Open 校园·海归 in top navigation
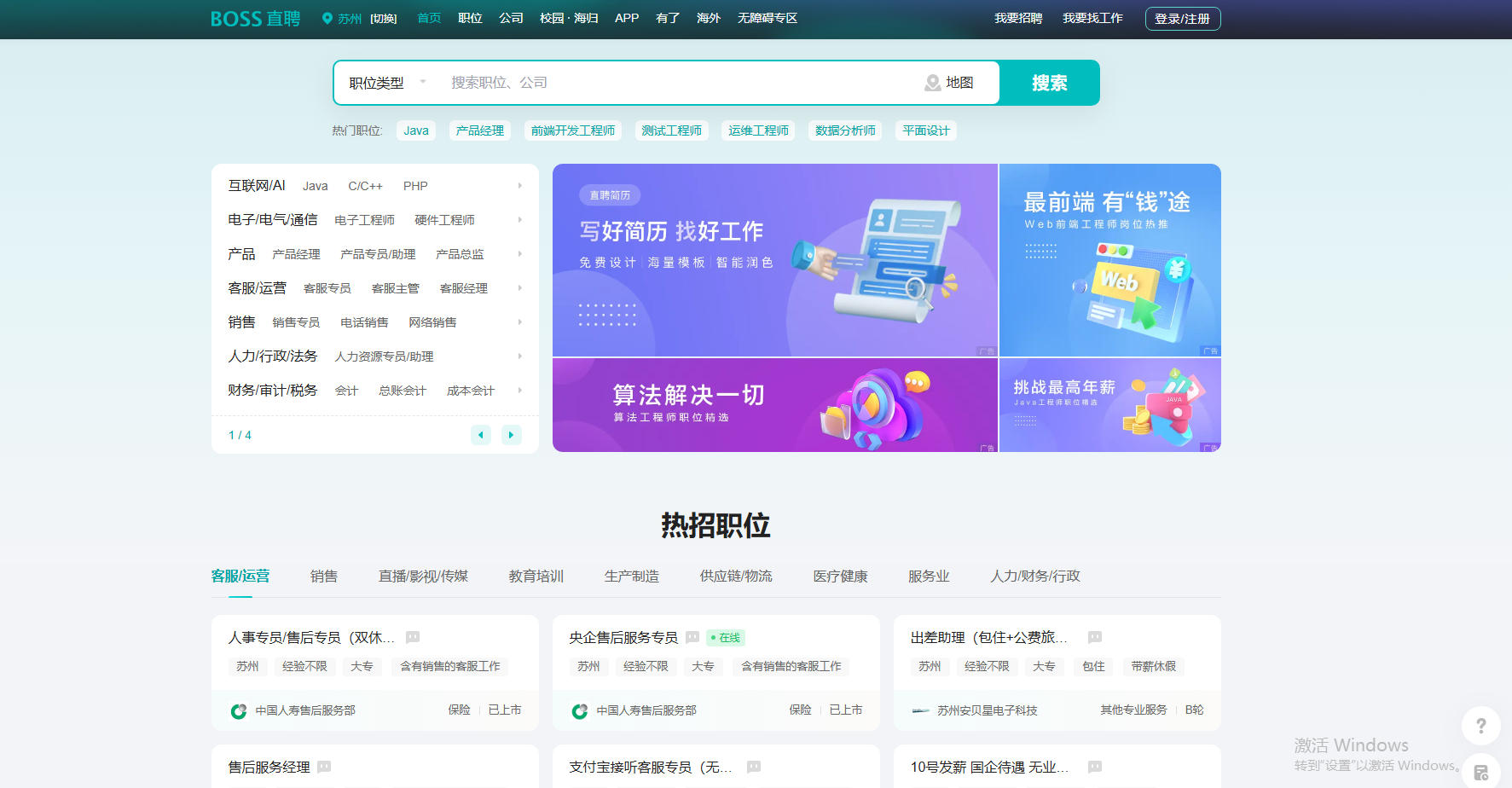1512x788 pixels. coord(569,18)
